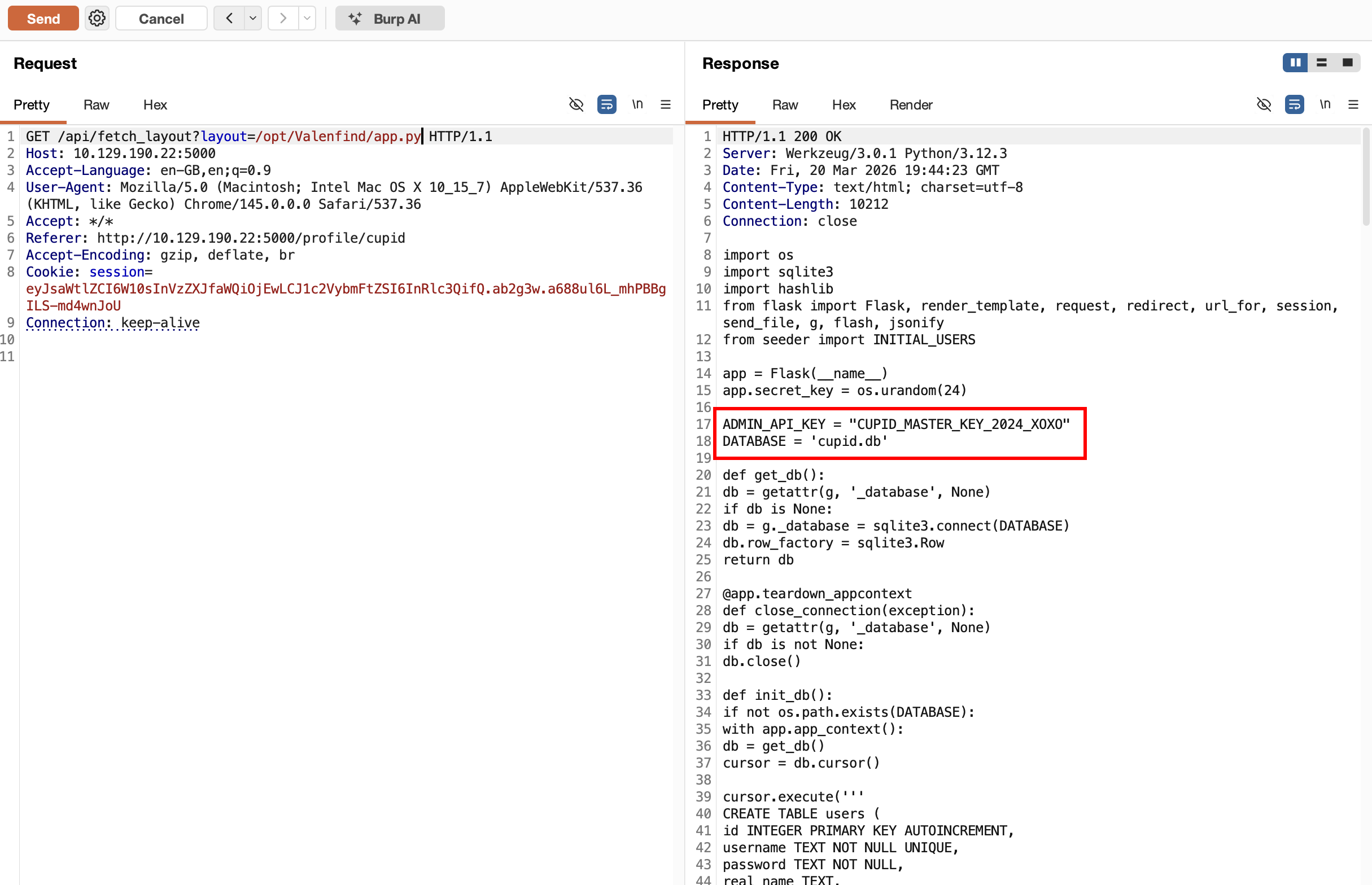This screenshot has width=1372, height=885.
Task: Switch the Request view to Raw tab
Action: coord(96,105)
